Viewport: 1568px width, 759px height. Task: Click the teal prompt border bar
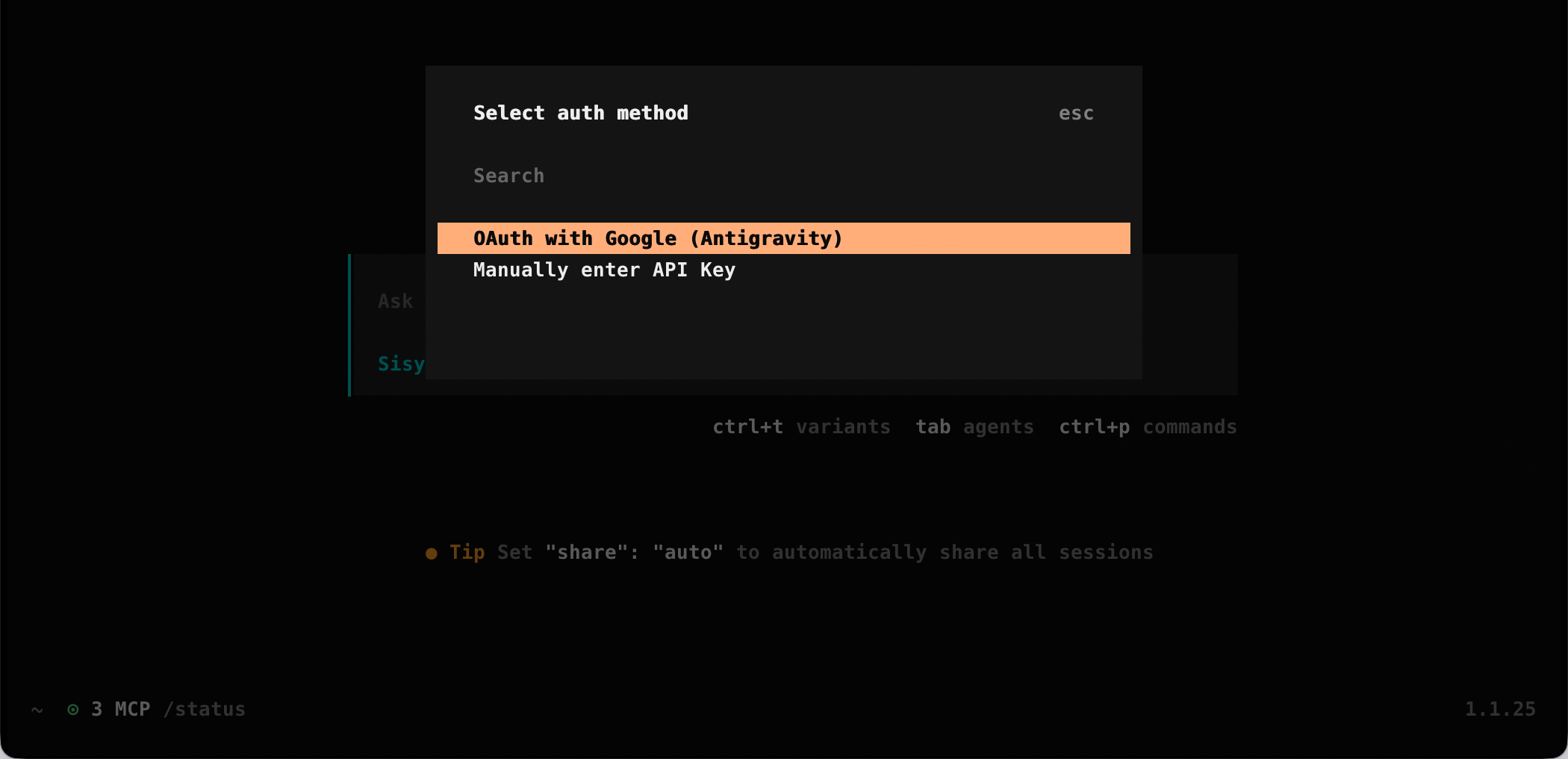pos(349,325)
